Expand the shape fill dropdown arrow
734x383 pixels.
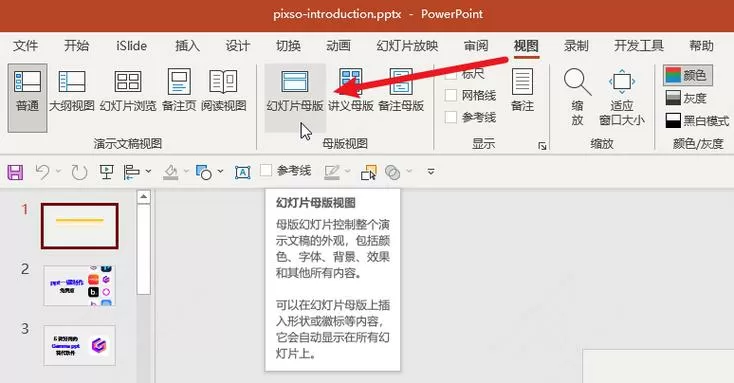tap(186, 171)
